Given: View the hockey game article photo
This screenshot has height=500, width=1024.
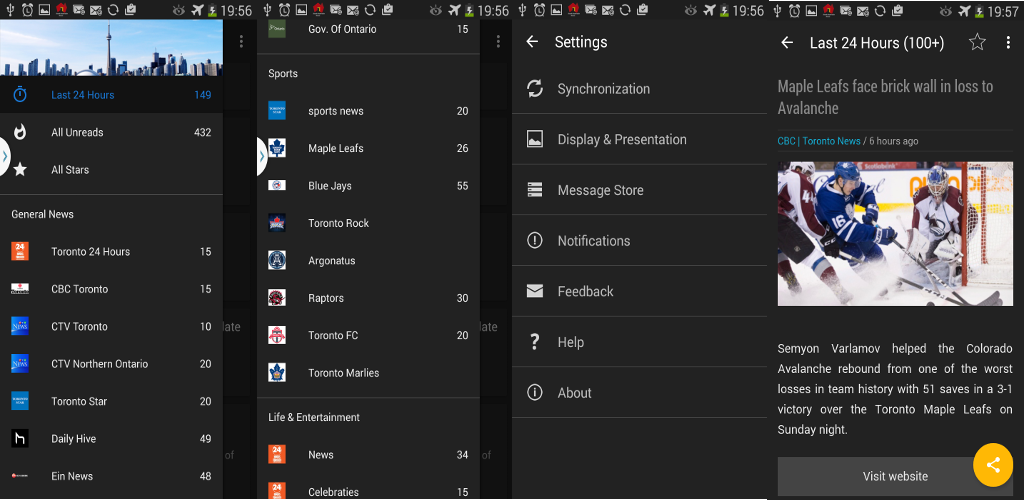Looking at the screenshot, I should pyautogui.click(x=895, y=234).
